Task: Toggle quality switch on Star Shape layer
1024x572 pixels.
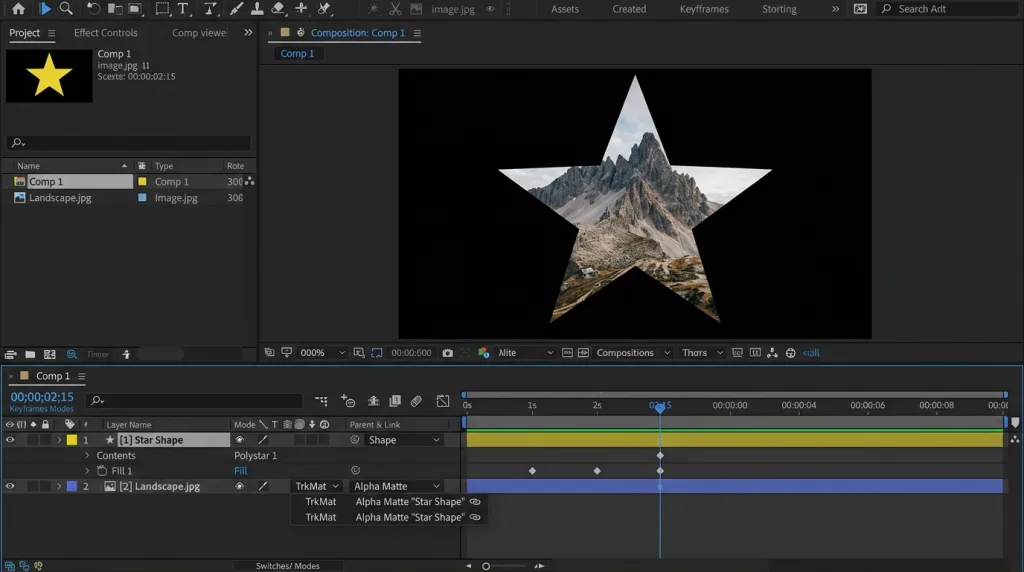Action: click(x=263, y=440)
